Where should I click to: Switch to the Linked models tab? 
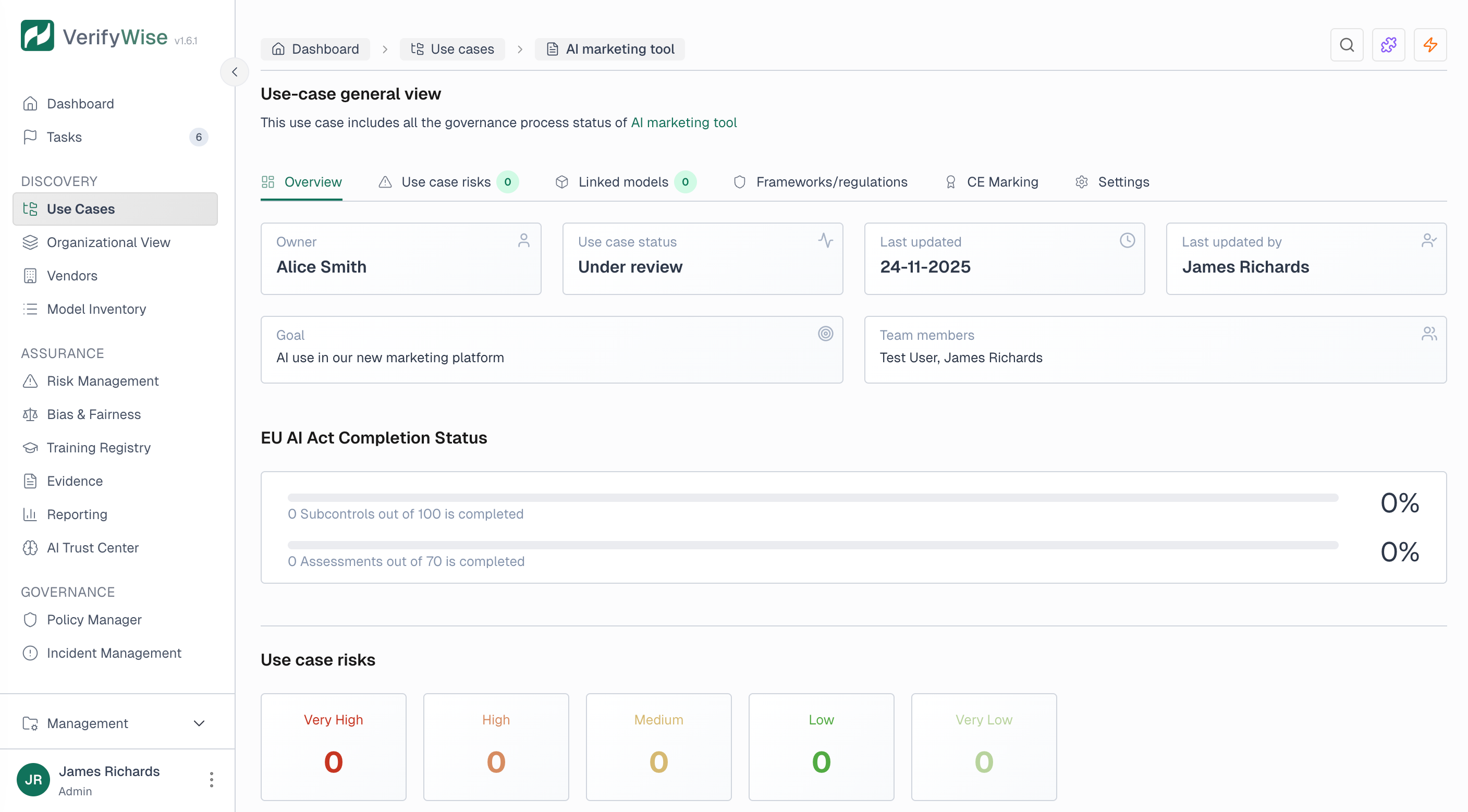tap(623, 182)
